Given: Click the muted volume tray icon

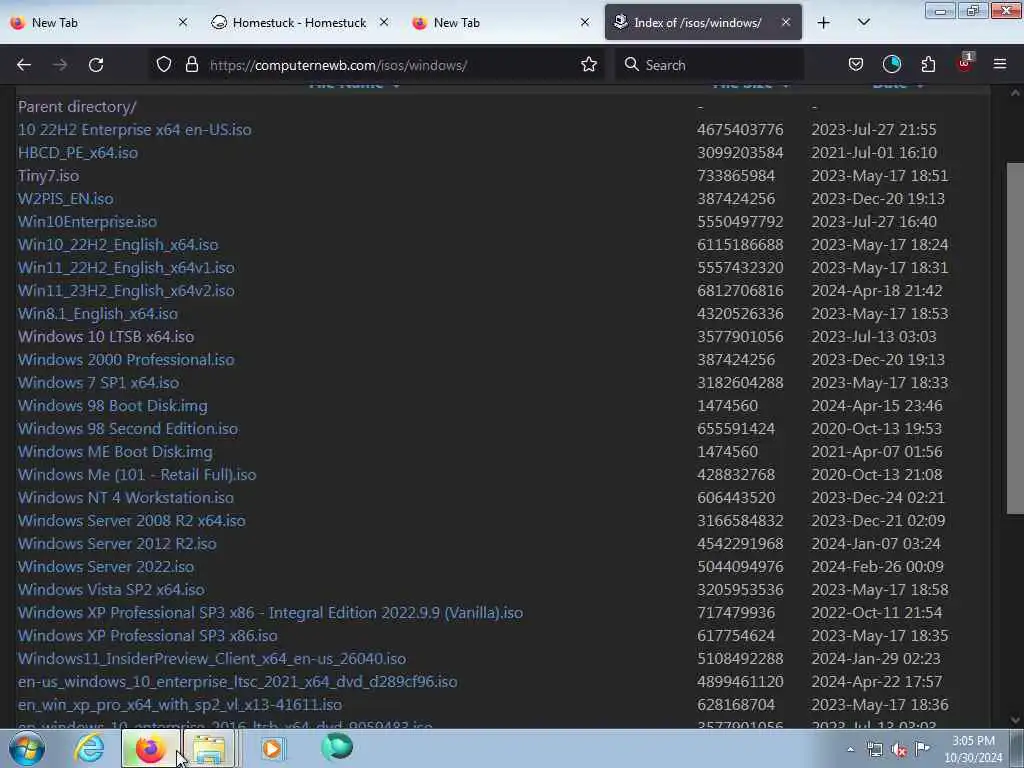Looking at the screenshot, I should (x=899, y=750).
